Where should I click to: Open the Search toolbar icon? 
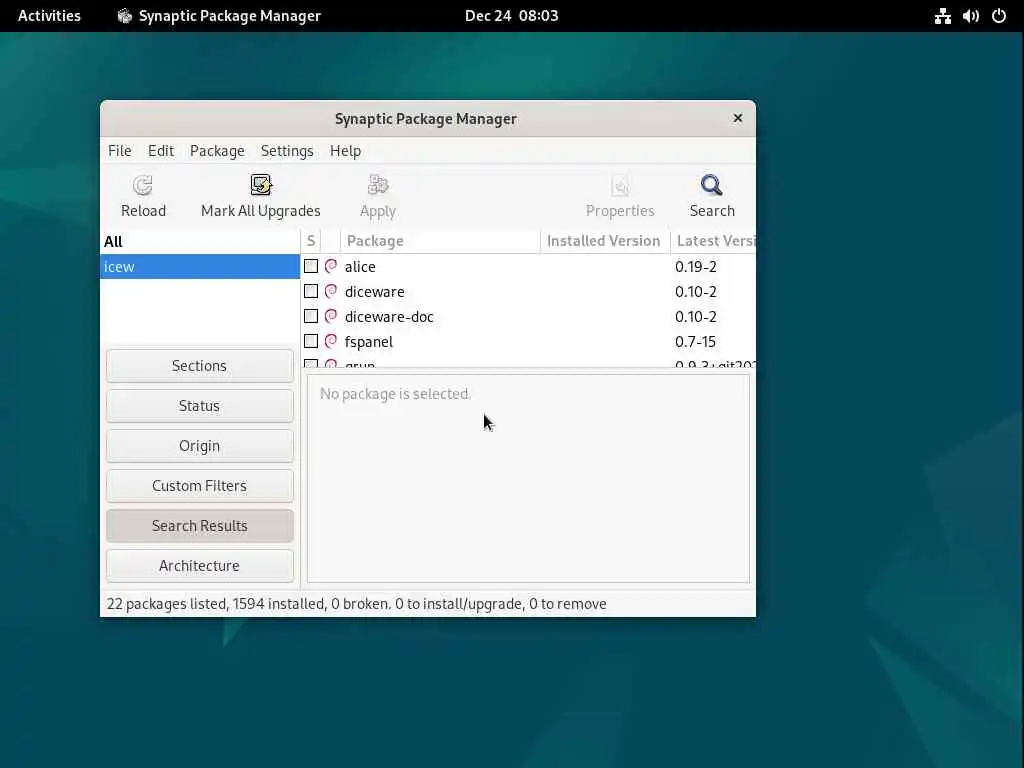click(712, 185)
